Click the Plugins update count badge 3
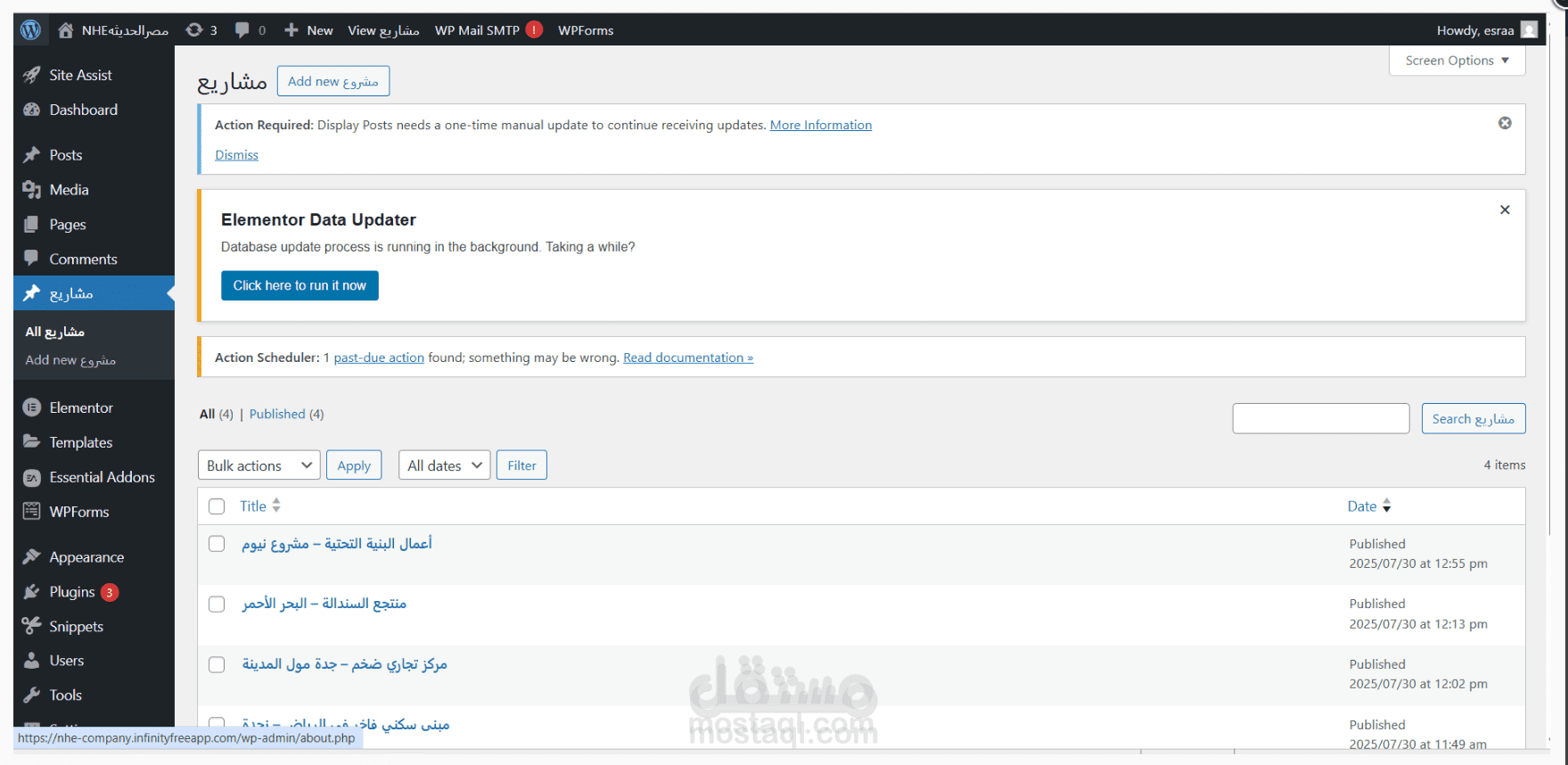Viewport: 1568px width, 765px height. tap(110, 592)
